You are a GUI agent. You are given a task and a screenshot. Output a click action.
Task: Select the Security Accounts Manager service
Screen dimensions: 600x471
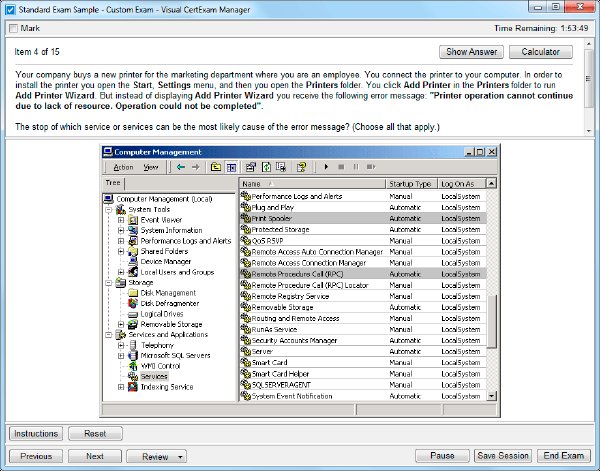coord(363,341)
